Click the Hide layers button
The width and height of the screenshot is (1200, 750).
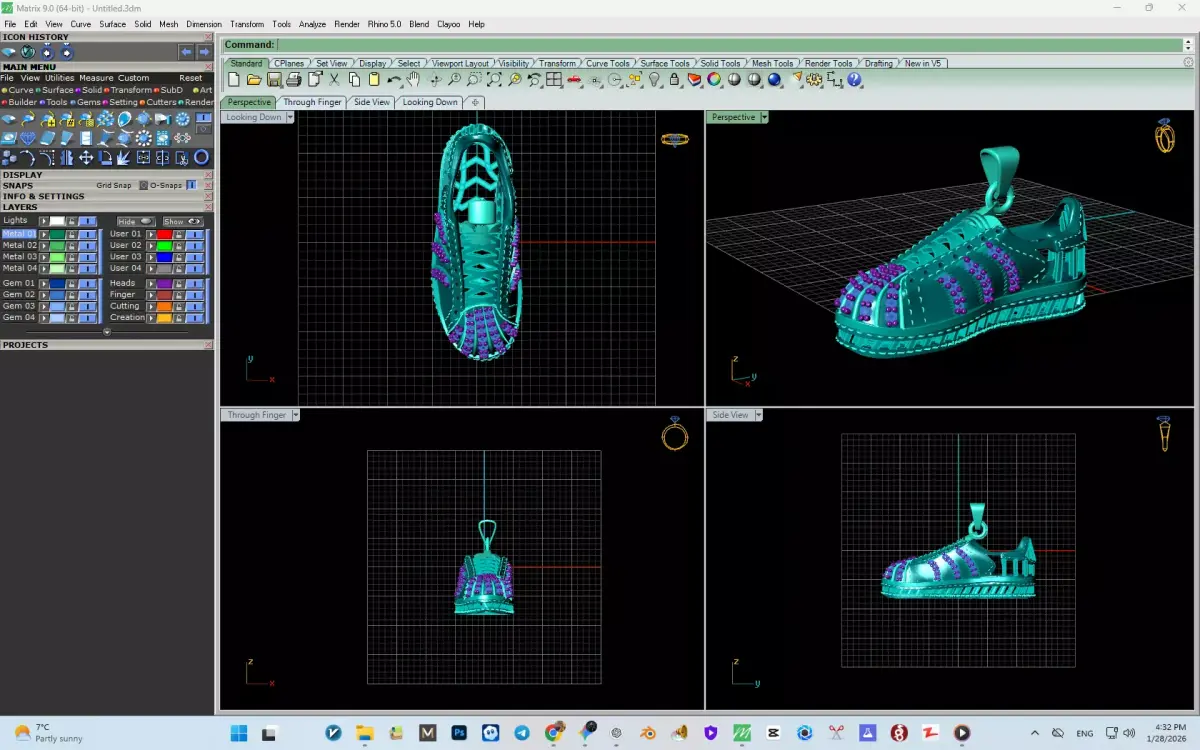136,222
